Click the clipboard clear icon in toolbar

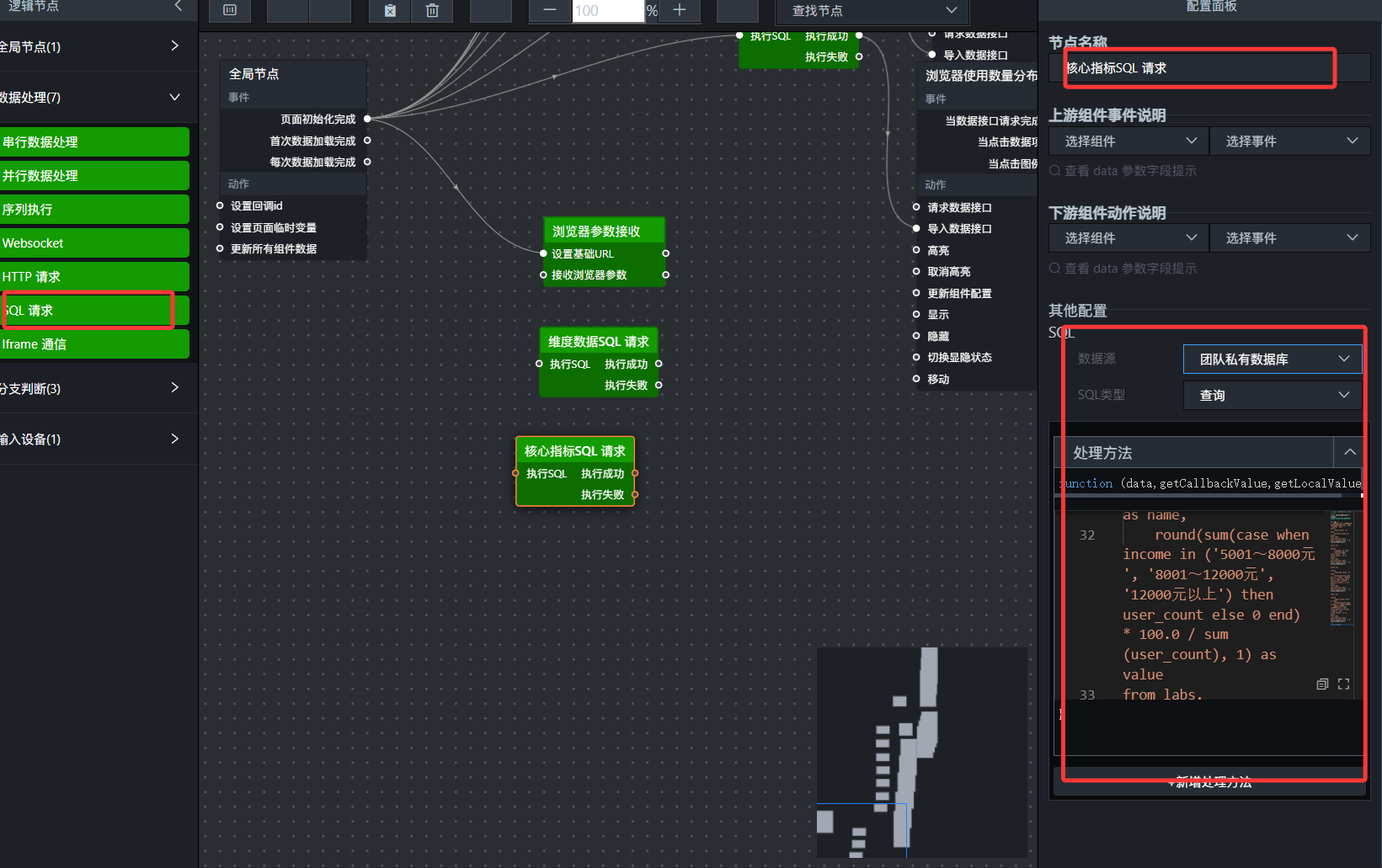click(390, 11)
